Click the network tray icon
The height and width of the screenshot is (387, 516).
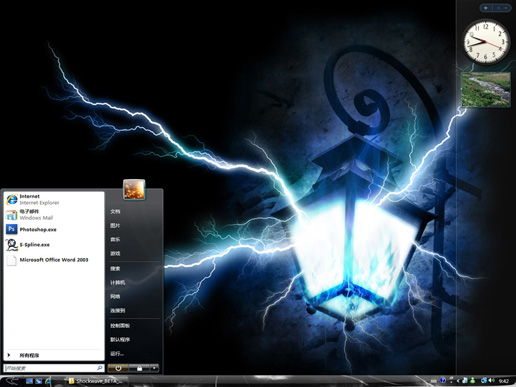[x=484, y=380]
